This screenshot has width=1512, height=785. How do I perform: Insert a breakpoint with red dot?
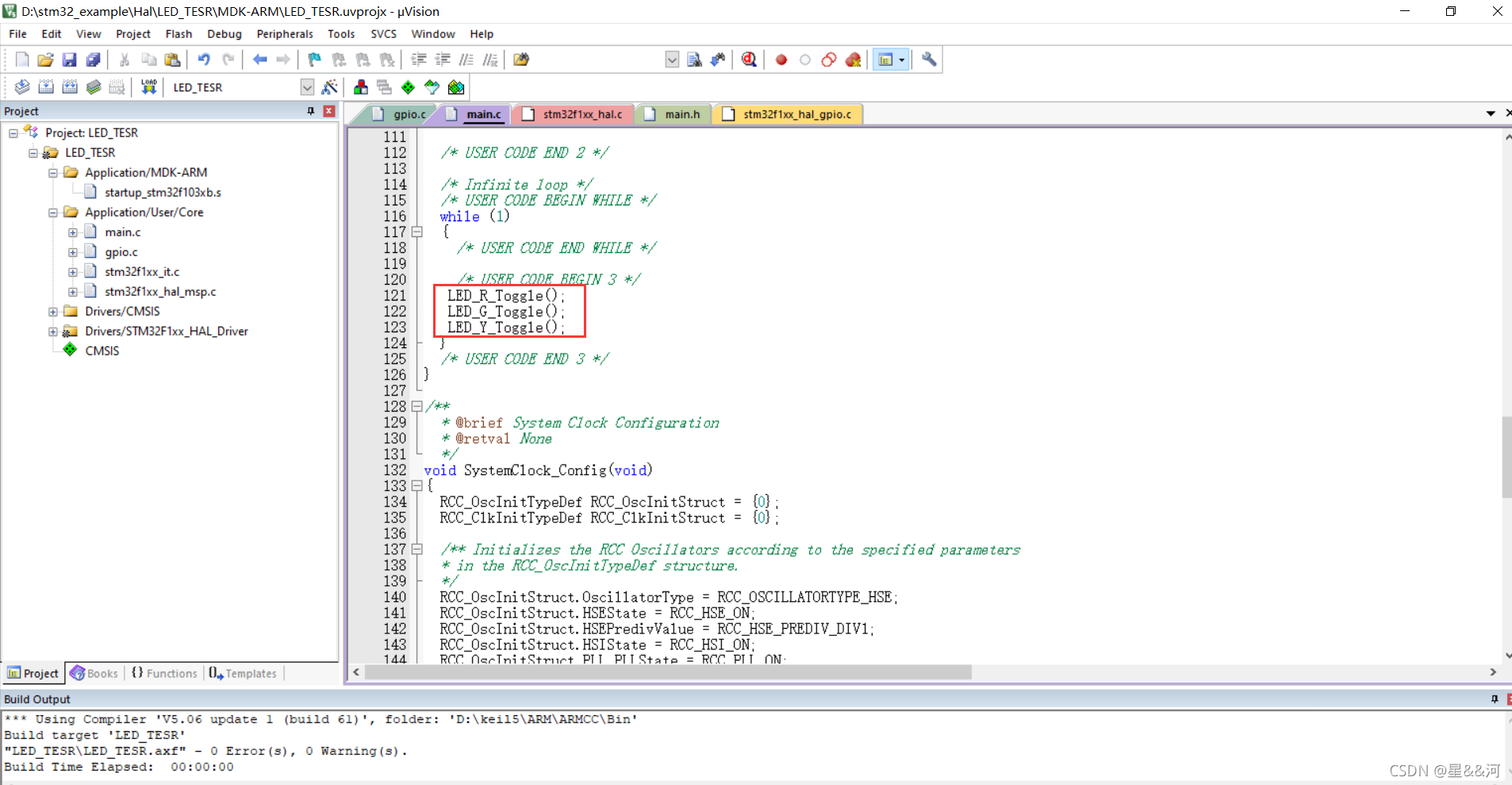[x=781, y=59]
